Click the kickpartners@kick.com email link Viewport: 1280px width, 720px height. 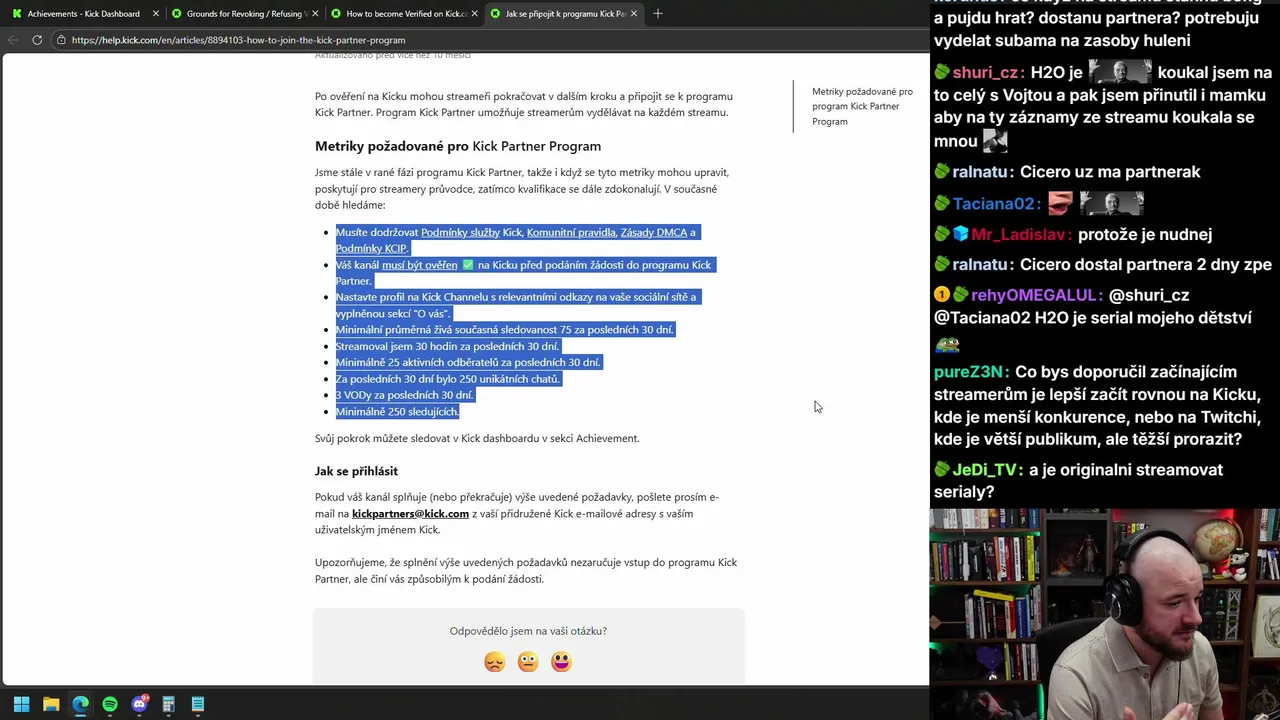(410, 514)
